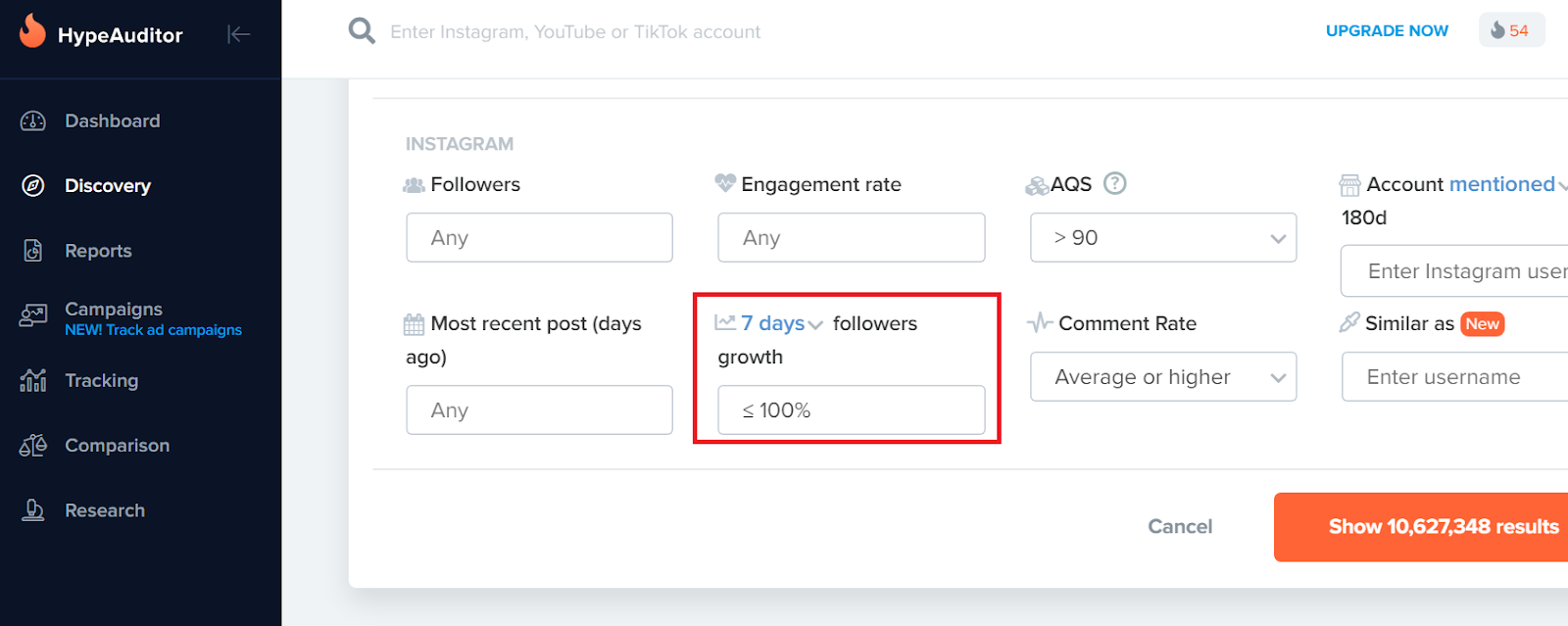Click the search magnifier icon

tap(362, 31)
